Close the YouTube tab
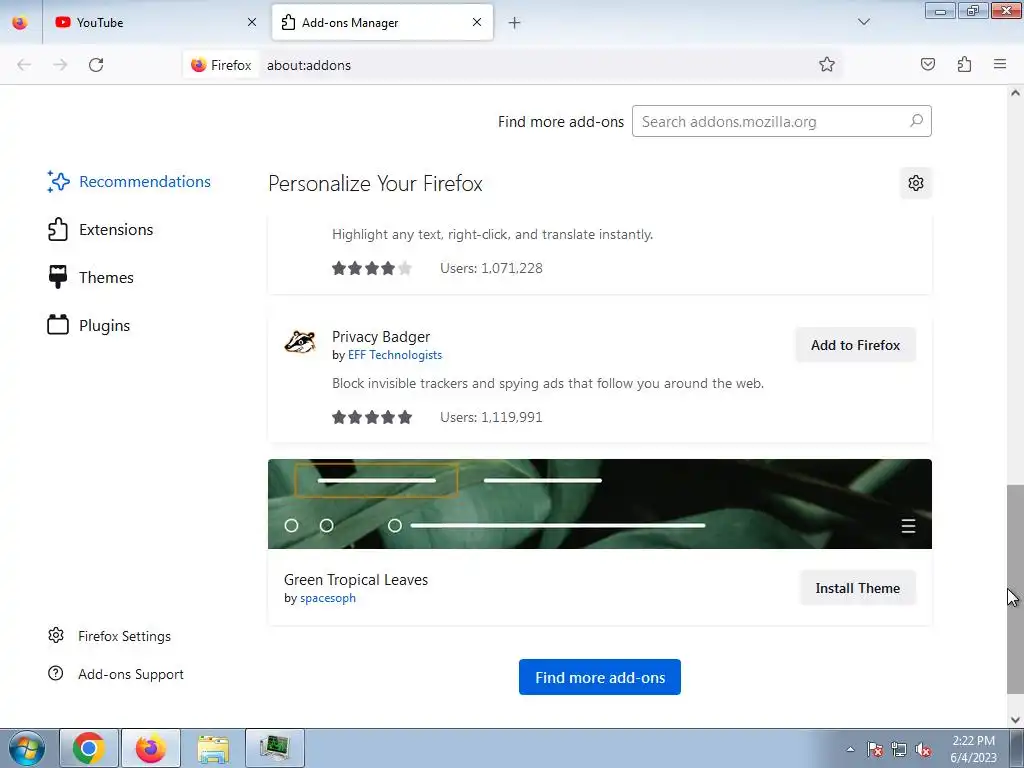The image size is (1024, 768). click(252, 22)
